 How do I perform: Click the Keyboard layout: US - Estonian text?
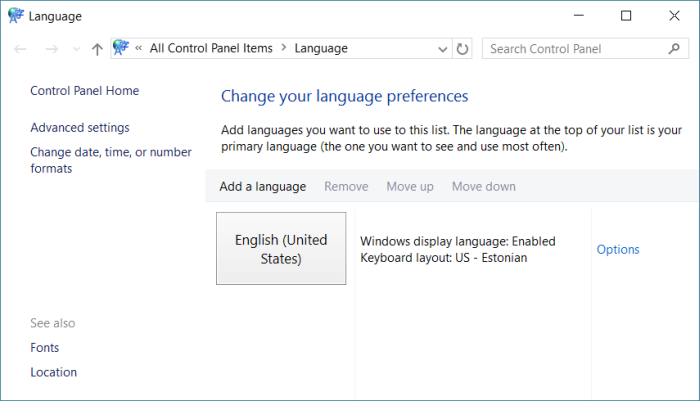(x=444, y=258)
